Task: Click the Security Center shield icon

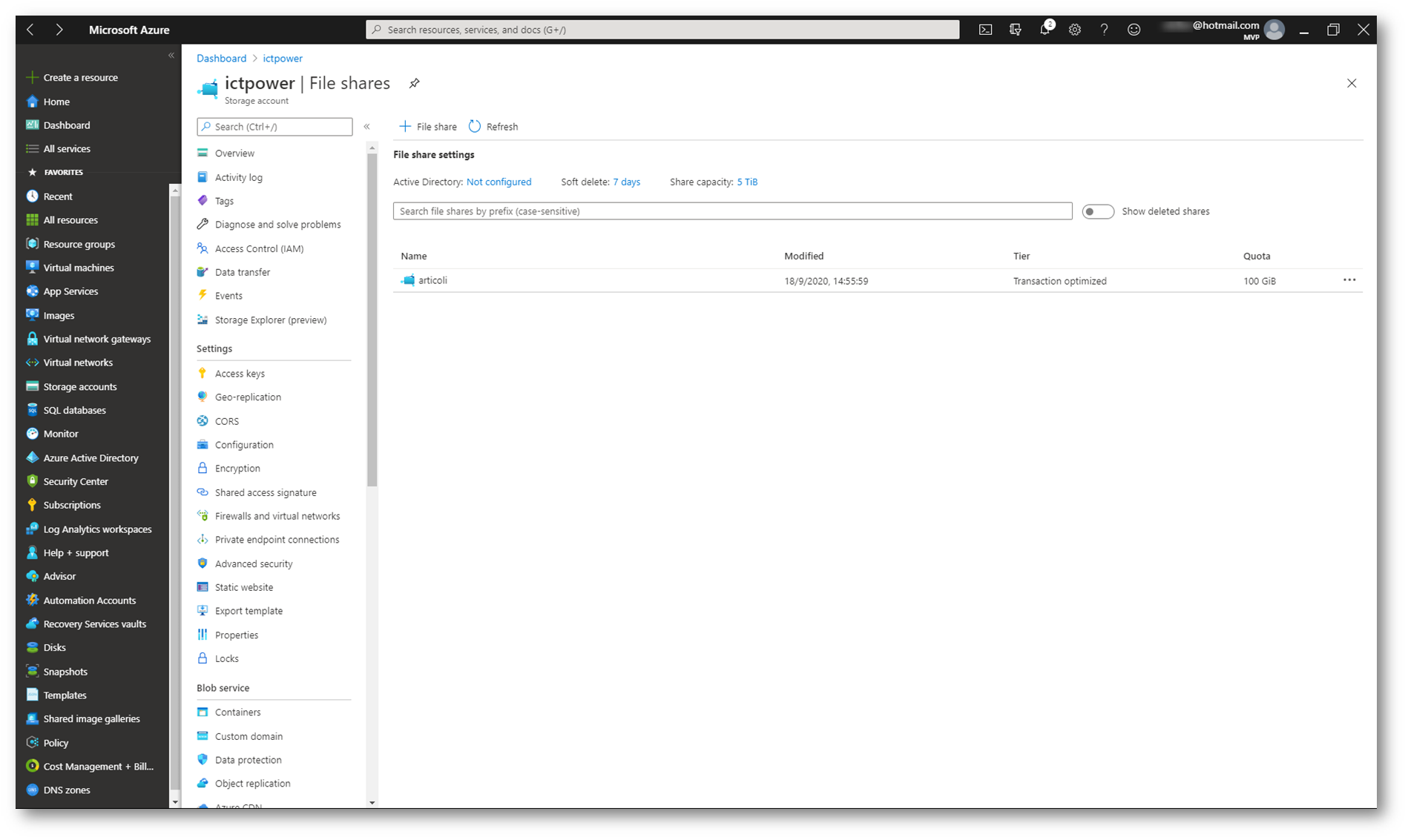Action: pos(32,481)
